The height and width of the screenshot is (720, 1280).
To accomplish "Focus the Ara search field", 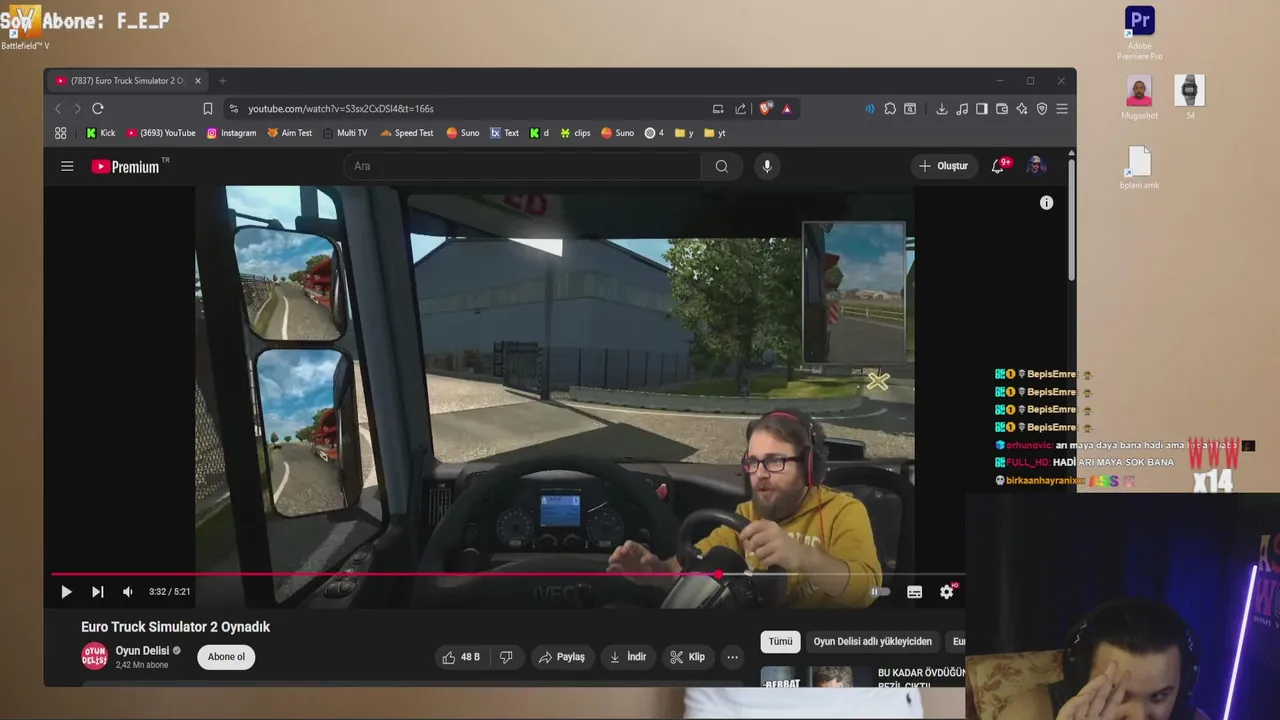I will 523,166.
